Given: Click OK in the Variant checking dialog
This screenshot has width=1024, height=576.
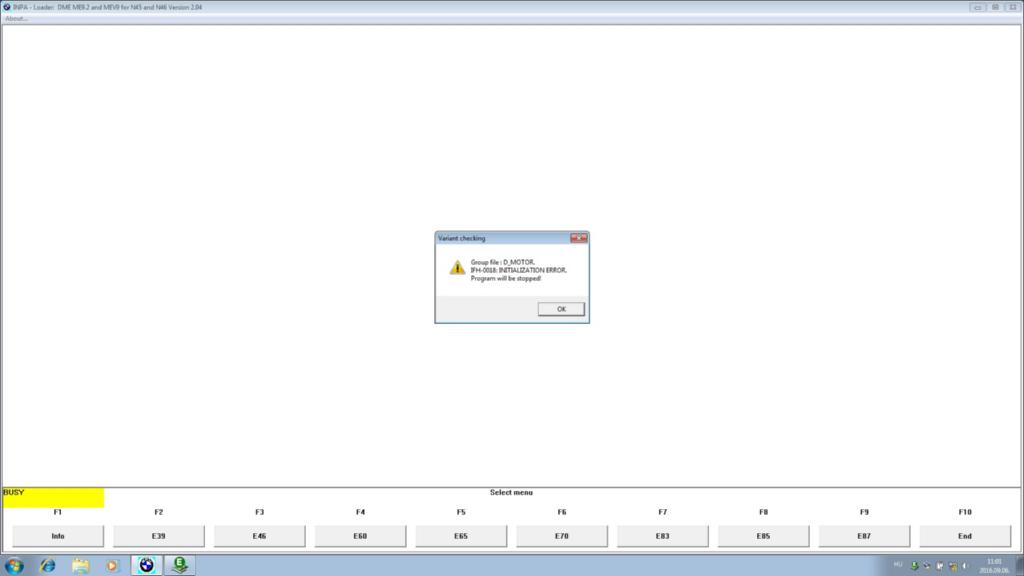Looking at the screenshot, I should (x=561, y=309).
